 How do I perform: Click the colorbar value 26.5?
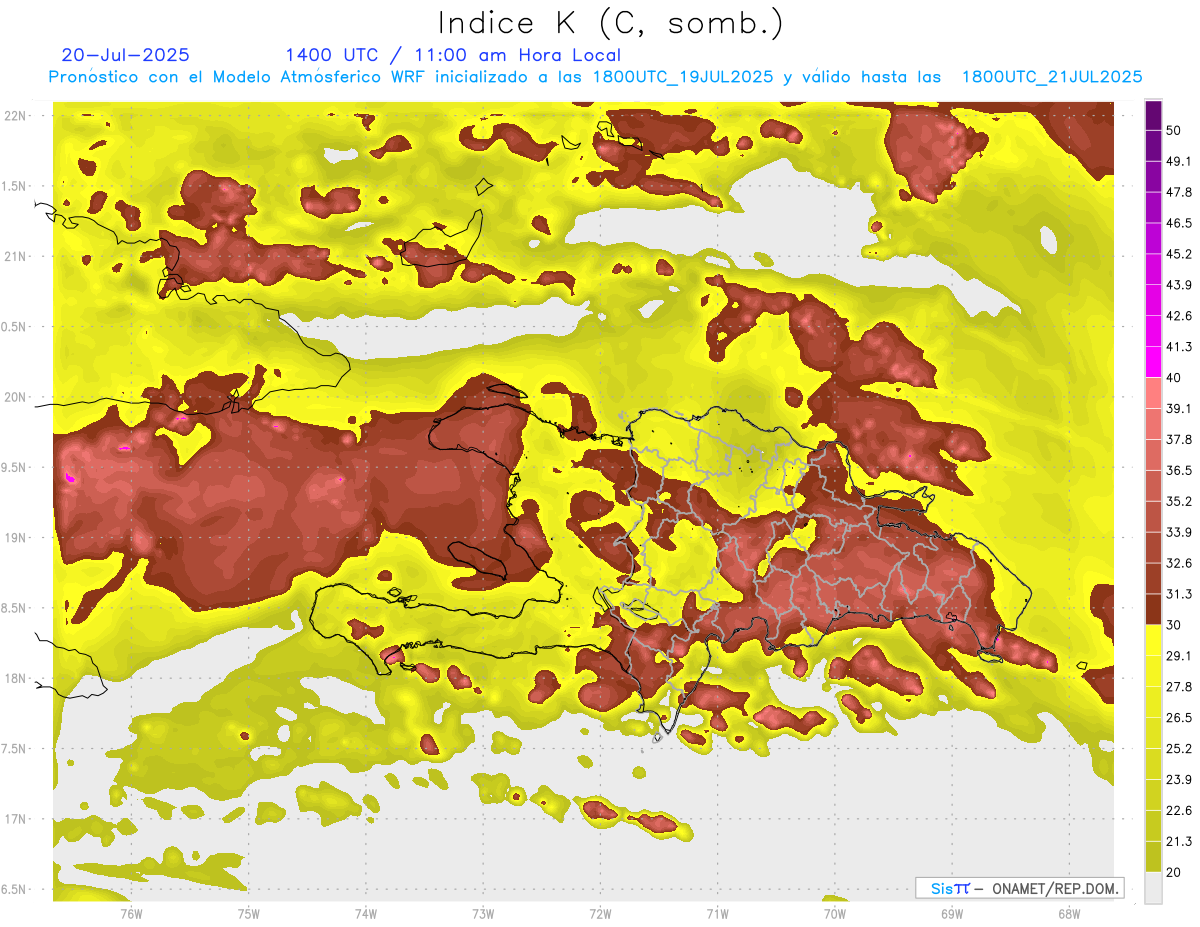coord(1179,718)
